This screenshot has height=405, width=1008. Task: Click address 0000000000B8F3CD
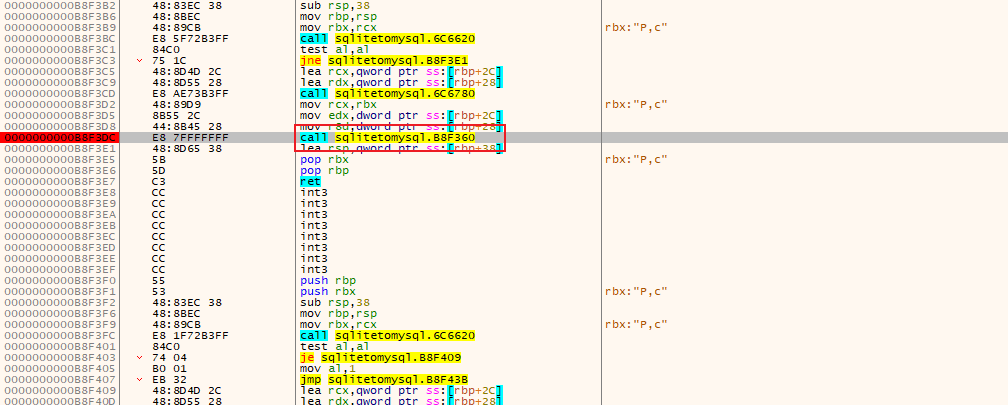coord(59,93)
